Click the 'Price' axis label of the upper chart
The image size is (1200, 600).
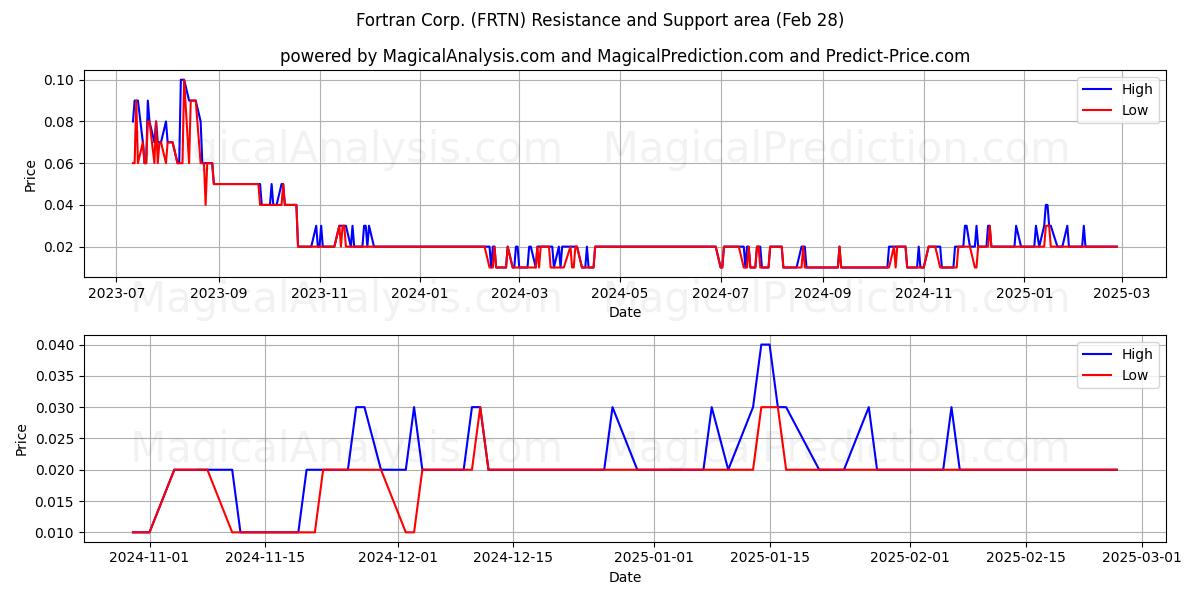pyautogui.click(x=31, y=175)
